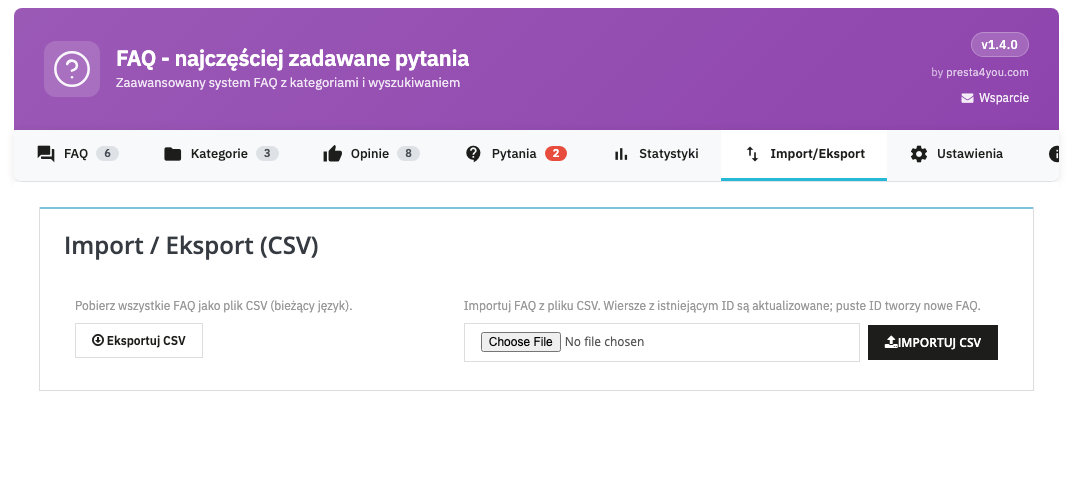Open the Opinie tab

point(370,154)
